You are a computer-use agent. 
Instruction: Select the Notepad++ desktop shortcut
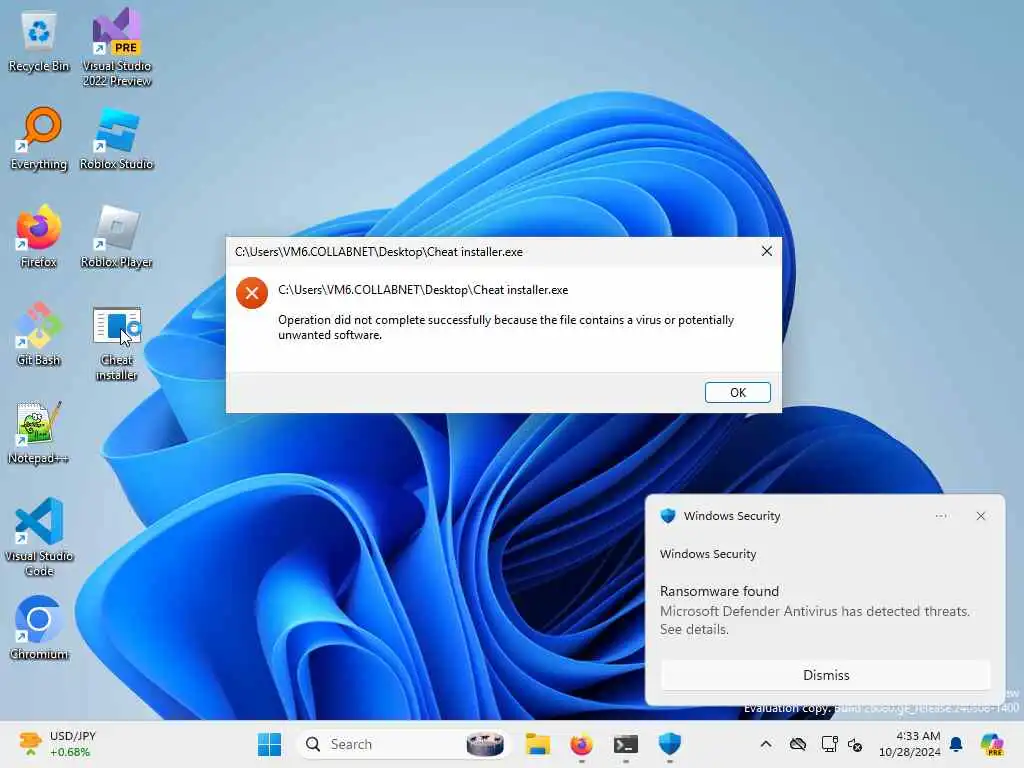point(39,432)
